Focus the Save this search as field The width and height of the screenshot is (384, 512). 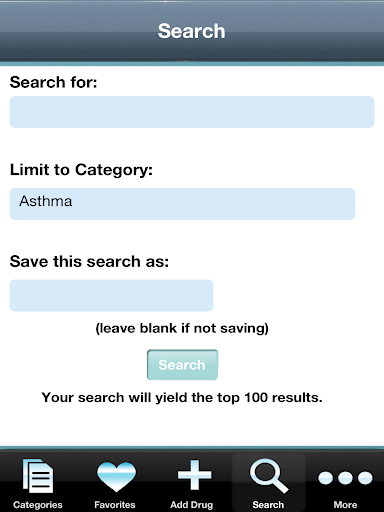click(111, 295)
